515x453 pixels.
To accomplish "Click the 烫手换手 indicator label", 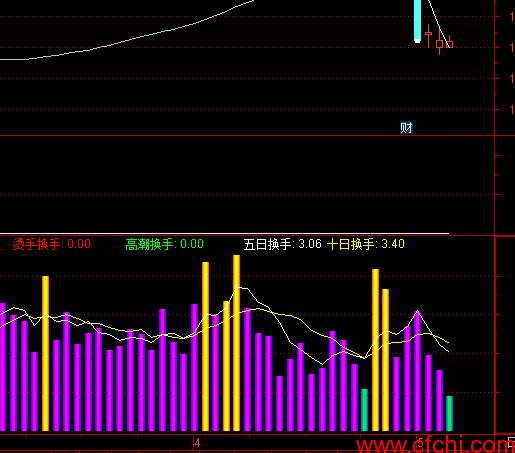I will [x=51, y=244].
